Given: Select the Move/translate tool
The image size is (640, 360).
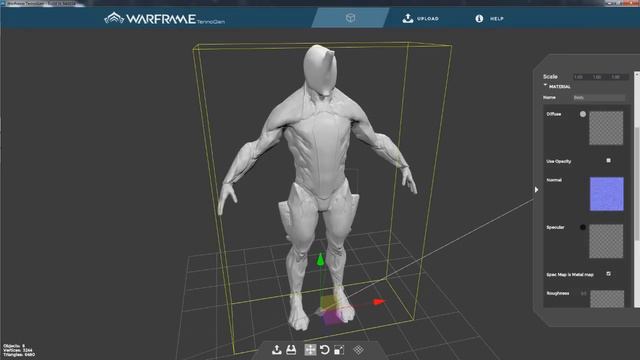Looking at the screenshot, I should [310, 350].
